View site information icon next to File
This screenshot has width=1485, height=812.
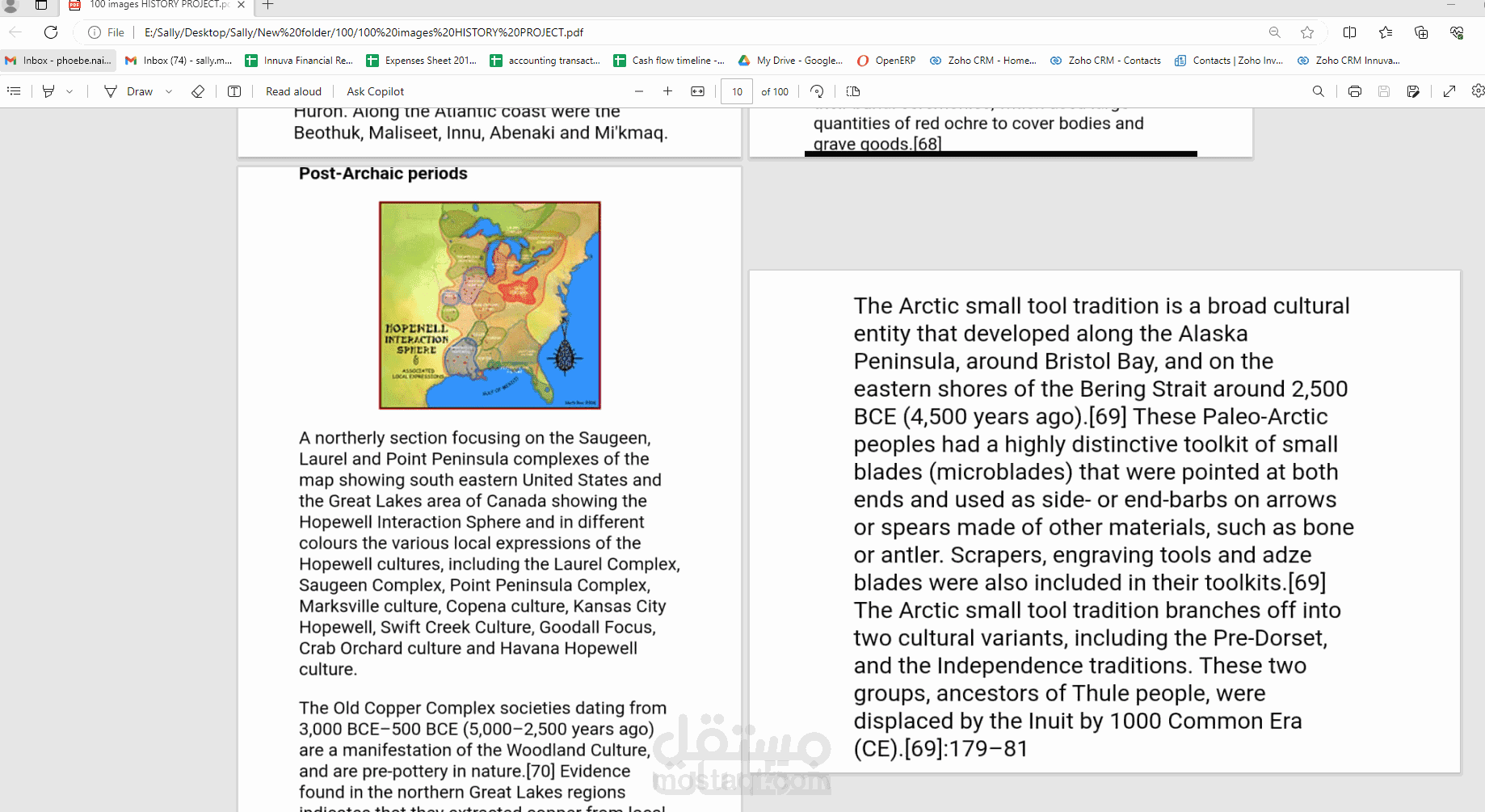[x=95, y=32]
